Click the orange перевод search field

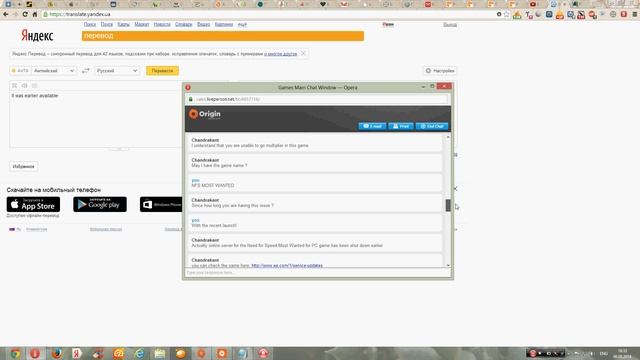(223, 36)
